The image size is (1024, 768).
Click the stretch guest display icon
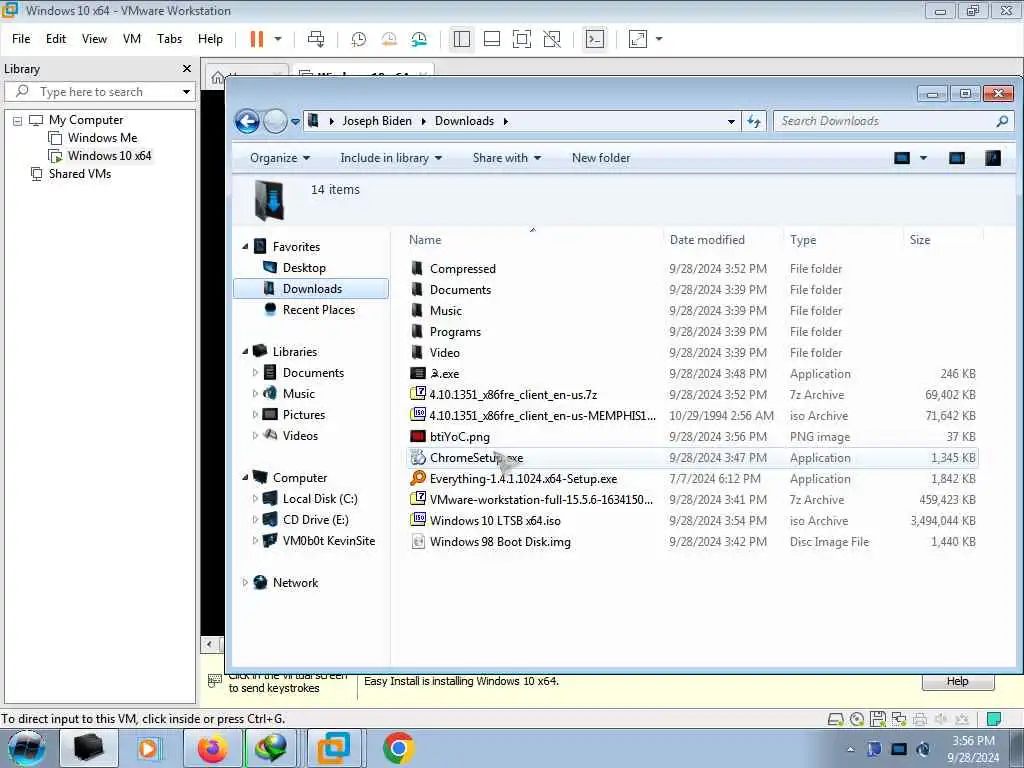tap(637, 39)
